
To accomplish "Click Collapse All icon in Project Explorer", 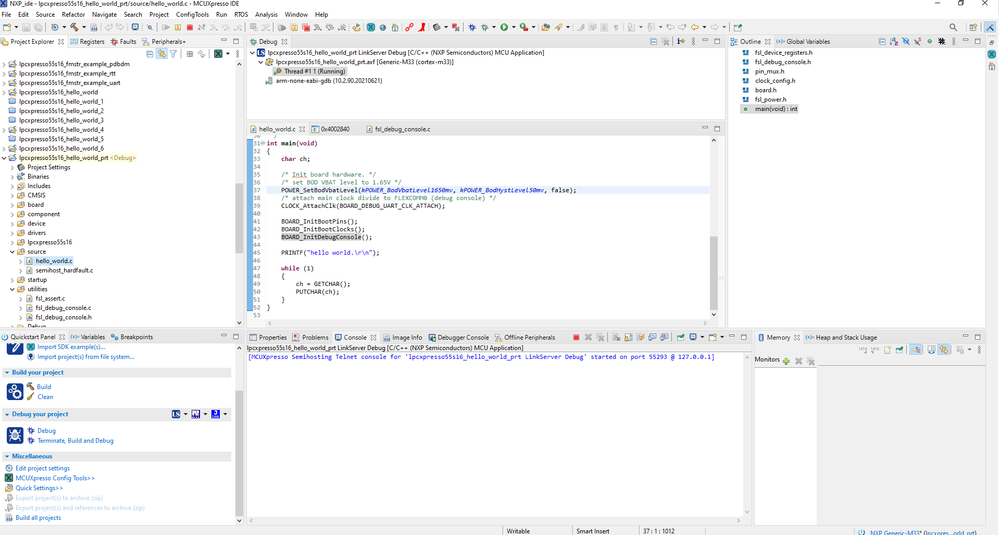I will click(x=150, y=54).
